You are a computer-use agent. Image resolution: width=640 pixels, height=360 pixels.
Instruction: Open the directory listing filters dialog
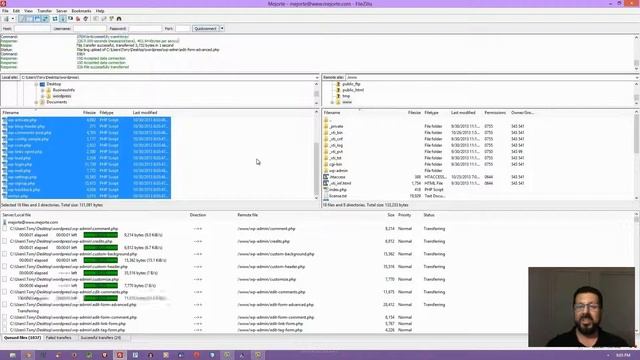tap(96, 19)
